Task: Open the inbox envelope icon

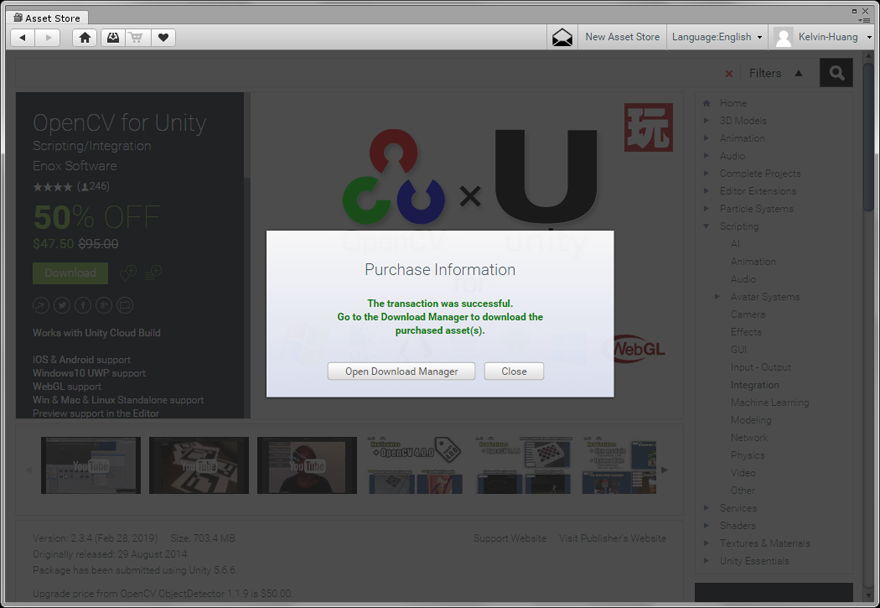Action: [562, 38]
